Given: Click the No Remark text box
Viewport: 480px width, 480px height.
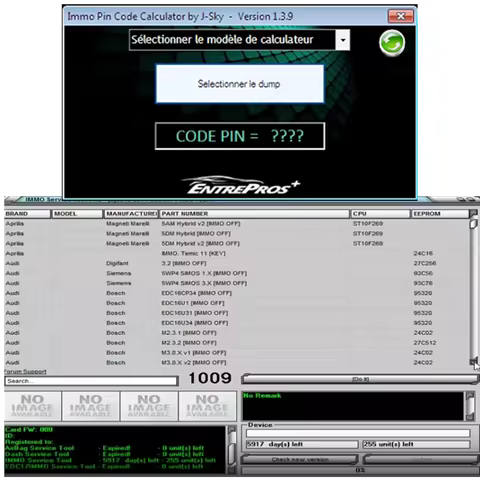Looking at the screenshot, I should (353, 406).
